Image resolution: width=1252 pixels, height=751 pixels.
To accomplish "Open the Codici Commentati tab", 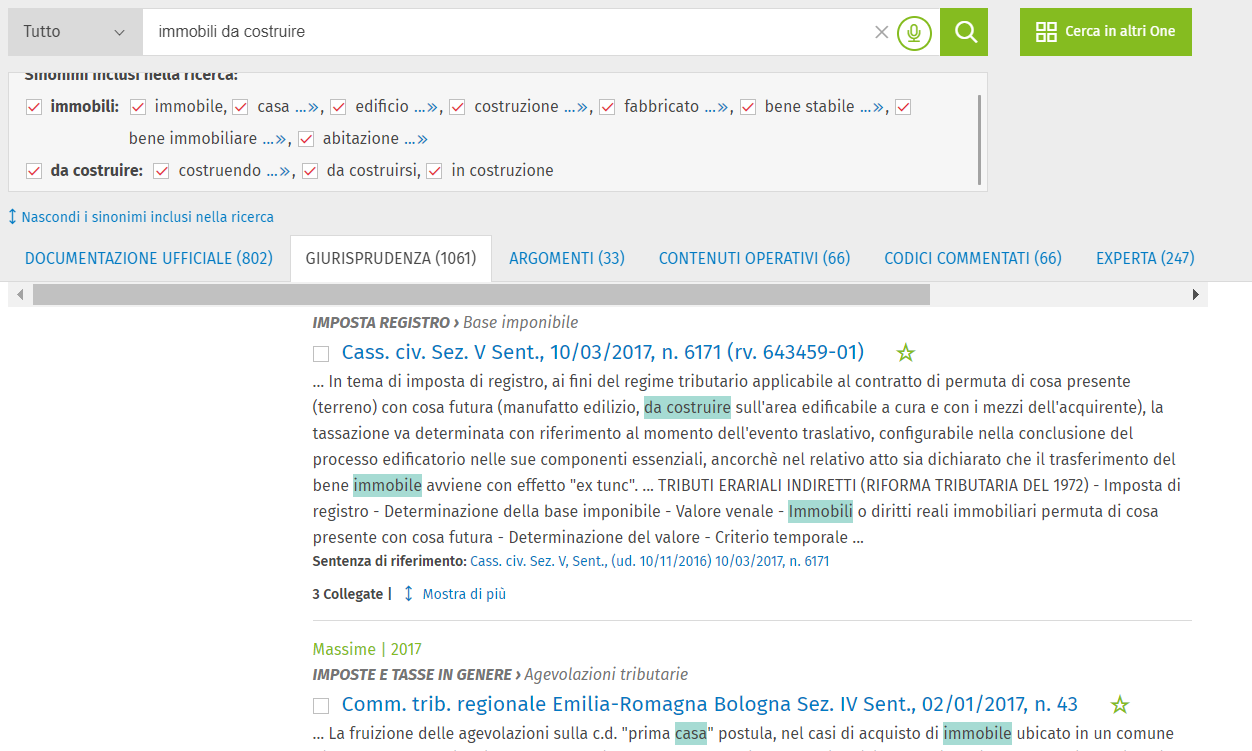I will coord(972,258).
